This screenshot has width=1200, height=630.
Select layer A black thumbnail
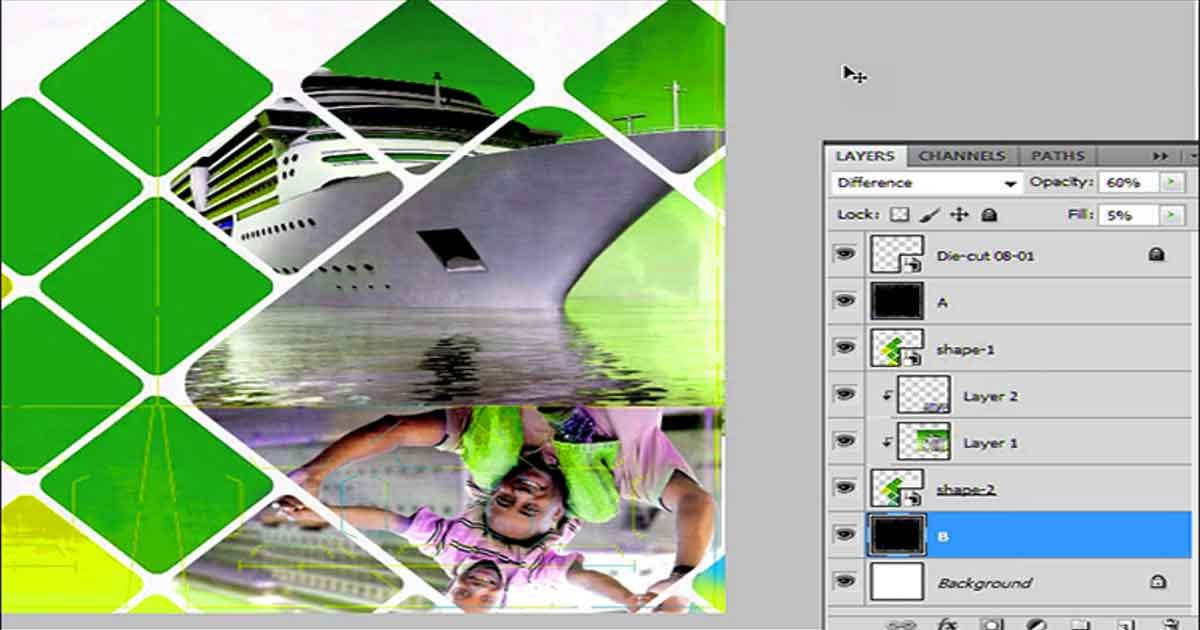pyautogui.click(x=896, y=301)
